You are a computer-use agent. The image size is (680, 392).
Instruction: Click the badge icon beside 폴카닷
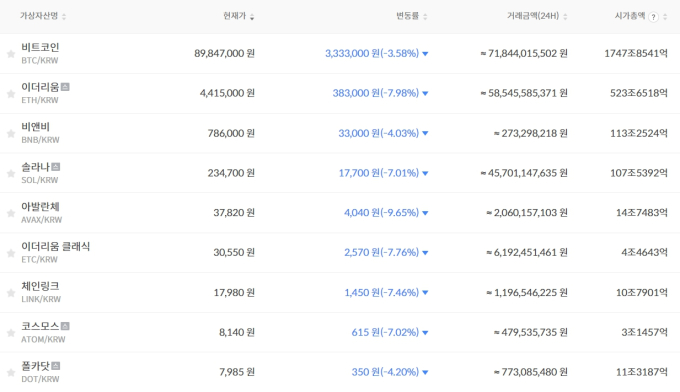(x=56, y=366)
